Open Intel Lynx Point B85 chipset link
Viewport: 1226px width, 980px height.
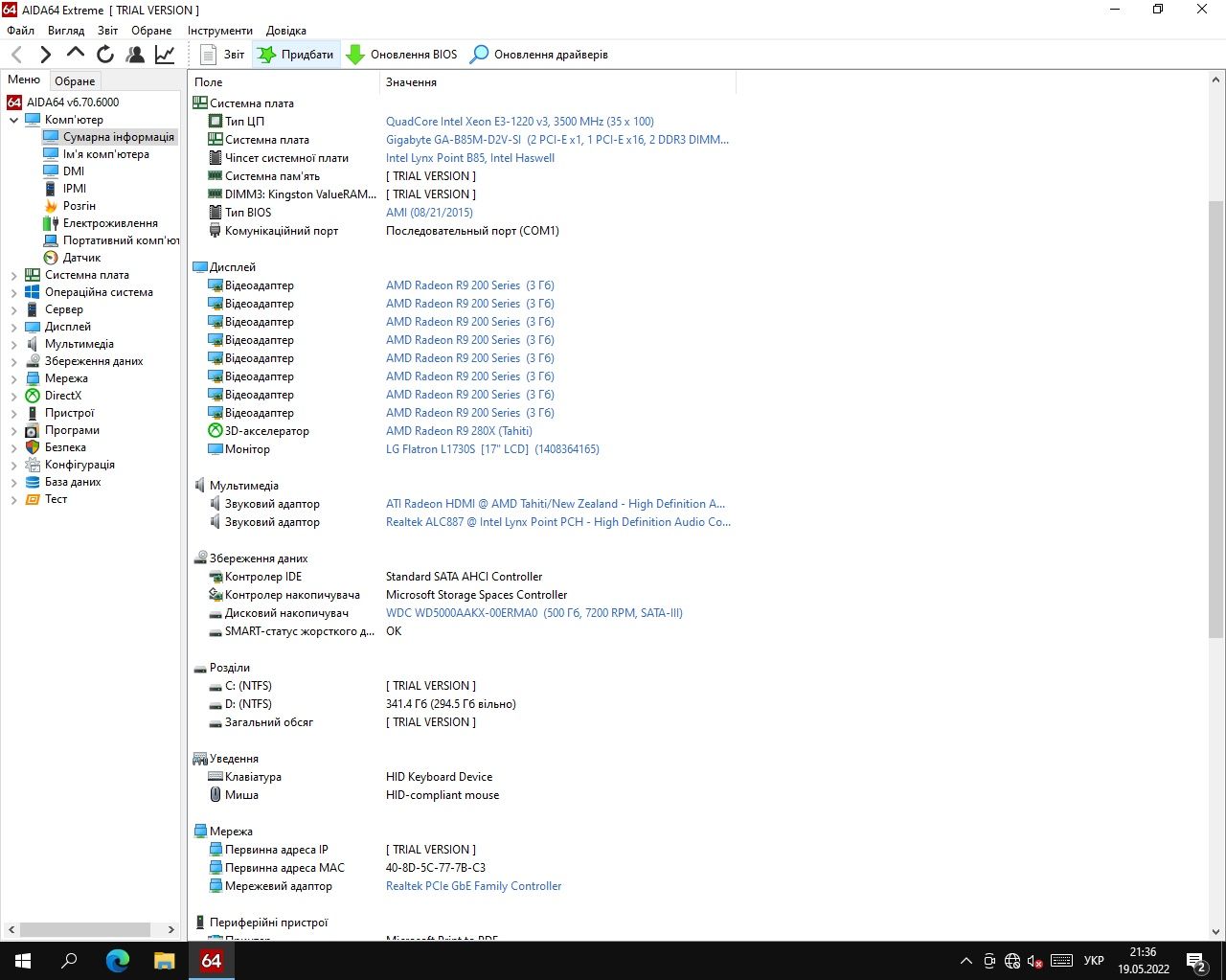point(470,158)
